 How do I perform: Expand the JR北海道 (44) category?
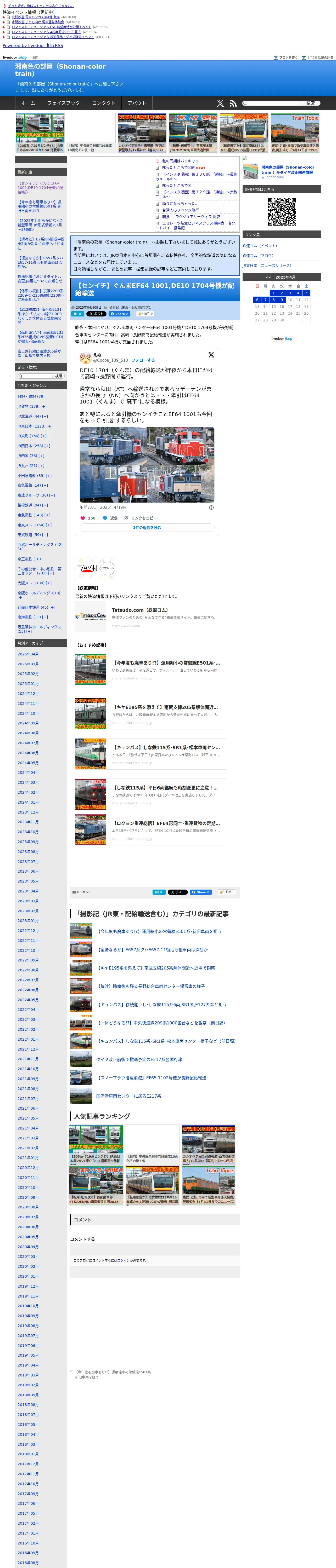(x=45, y=416)
